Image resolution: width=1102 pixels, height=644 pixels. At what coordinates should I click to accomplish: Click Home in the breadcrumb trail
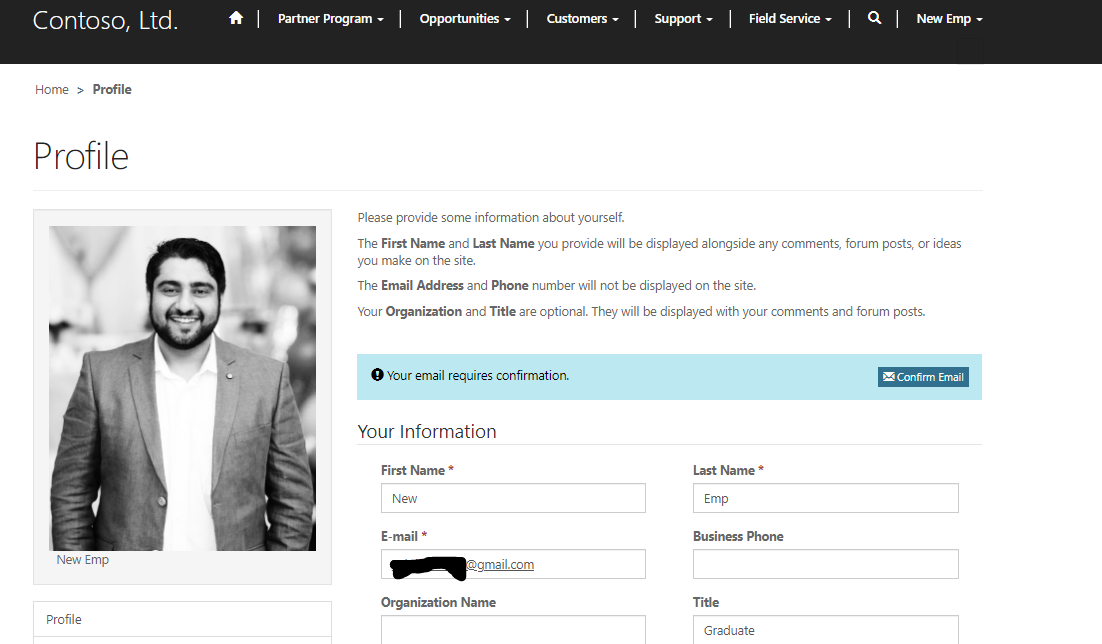click(x=52, y=89)
